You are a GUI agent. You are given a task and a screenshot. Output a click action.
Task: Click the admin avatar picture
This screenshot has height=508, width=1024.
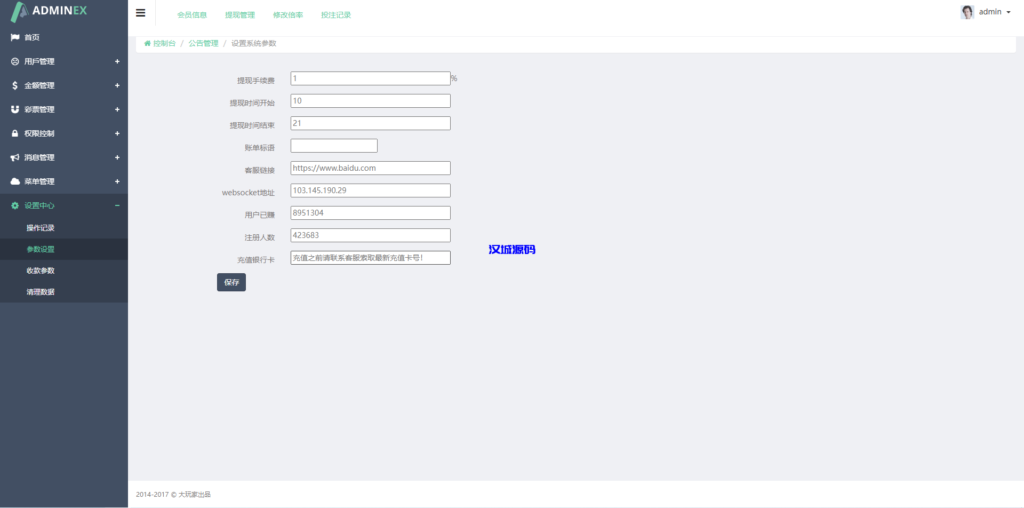point(967,12)
